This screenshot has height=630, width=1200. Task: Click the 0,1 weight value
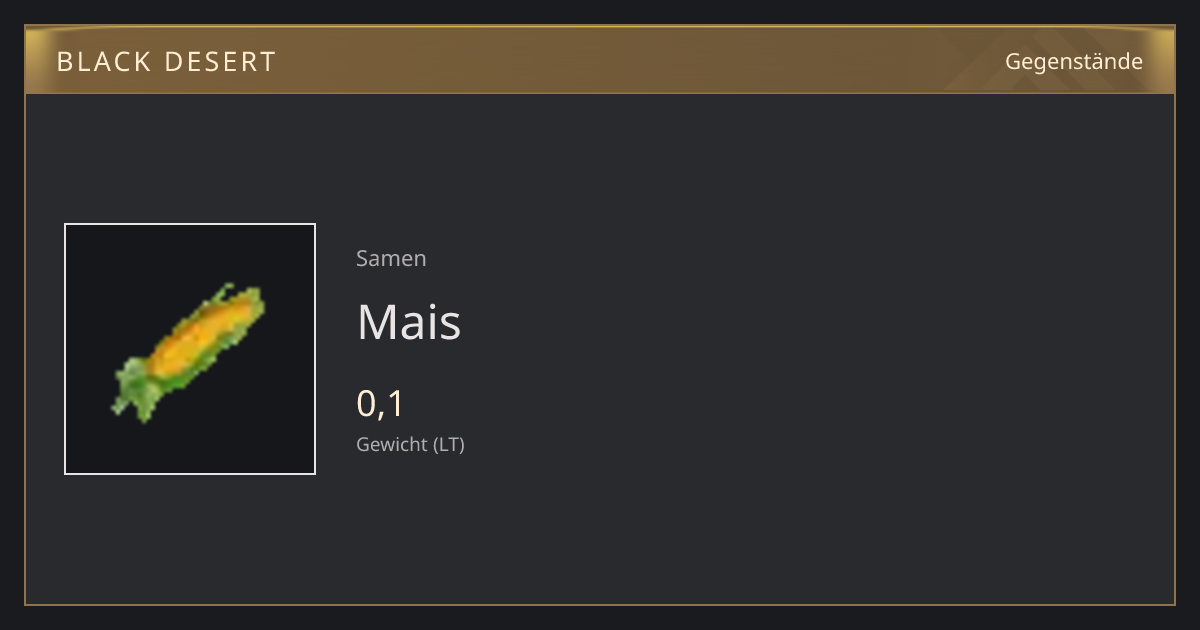click(380, 404)
